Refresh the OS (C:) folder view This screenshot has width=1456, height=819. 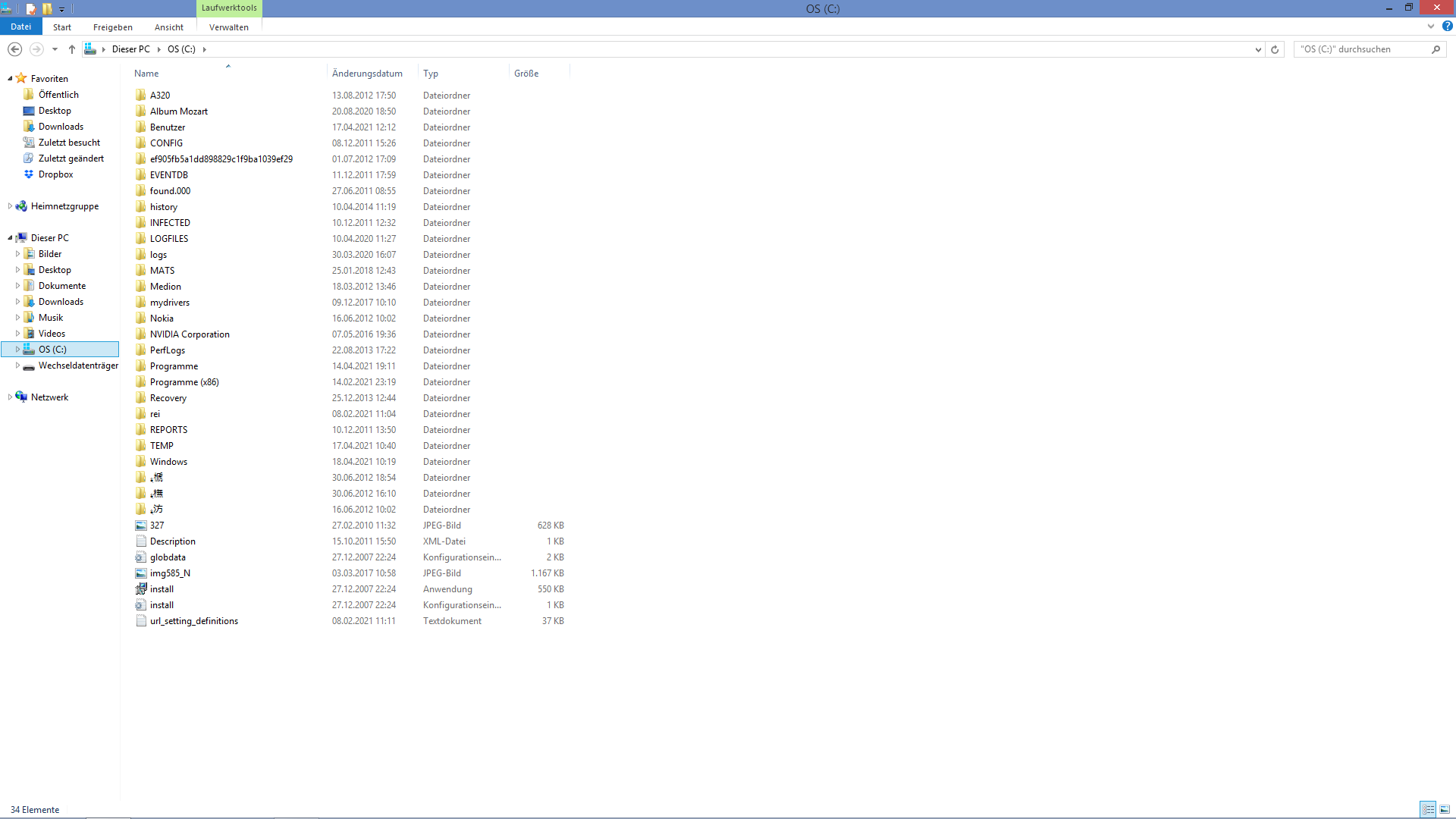coord(1275,49)
